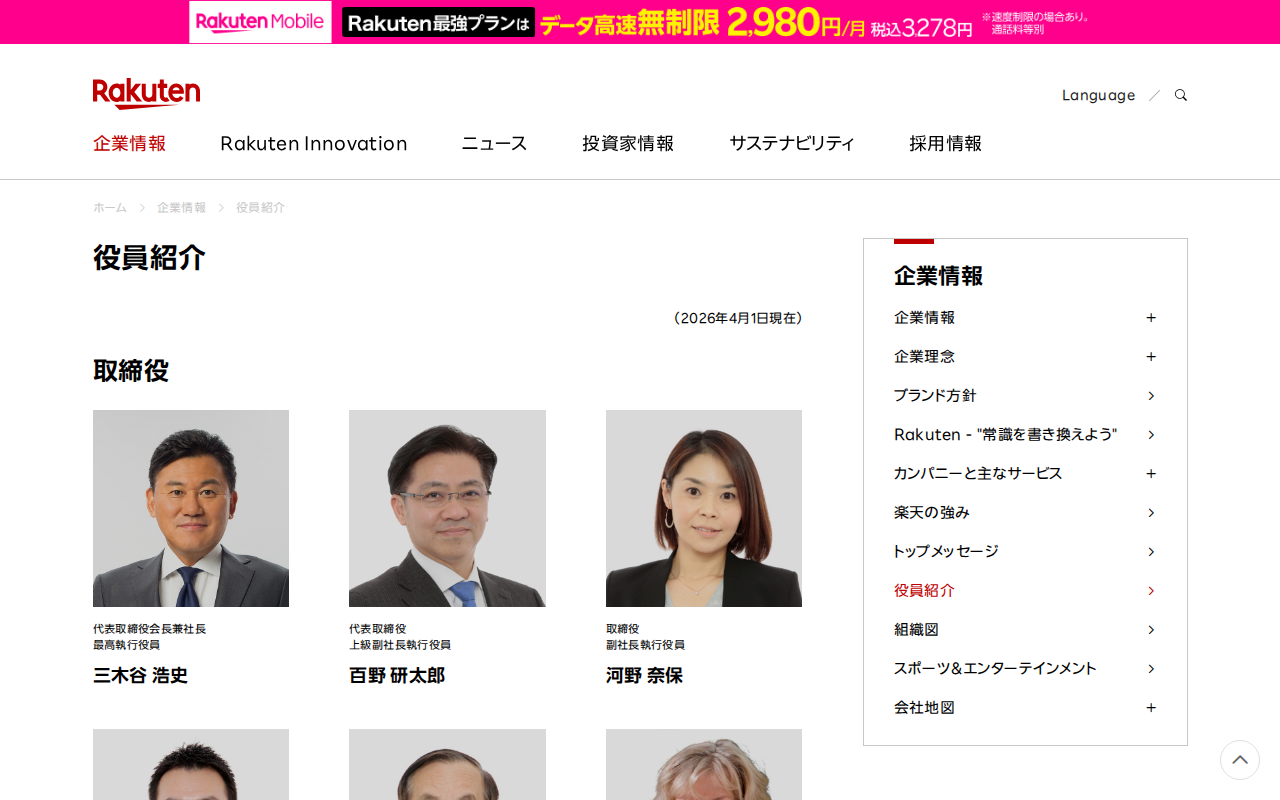Open the ブランド方針 sidebar link
The height and width of the screenshot is (800, 1280).
(935, 396)
